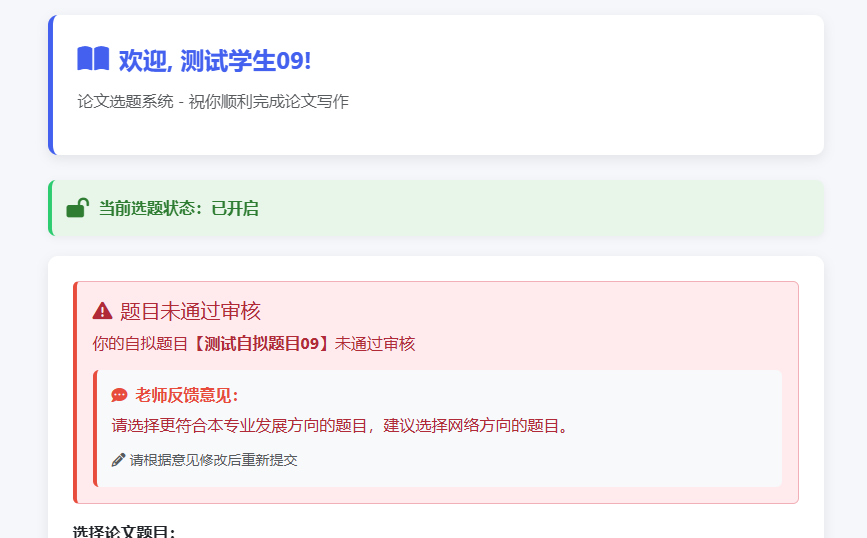The image size is (867, 538).
Task: Click the open book icon beside the welcome heading
Action: [x=93, y=59]
